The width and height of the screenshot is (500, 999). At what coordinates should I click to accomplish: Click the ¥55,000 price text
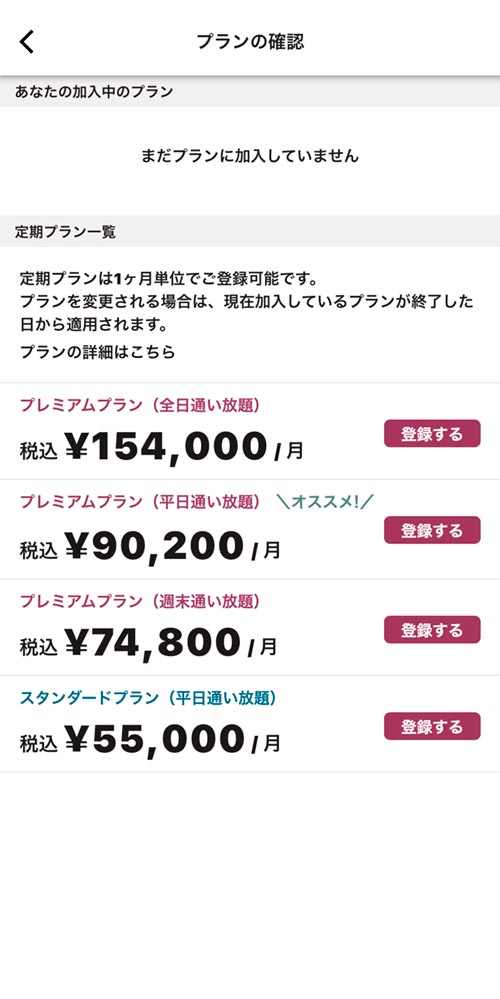[155, 738]
